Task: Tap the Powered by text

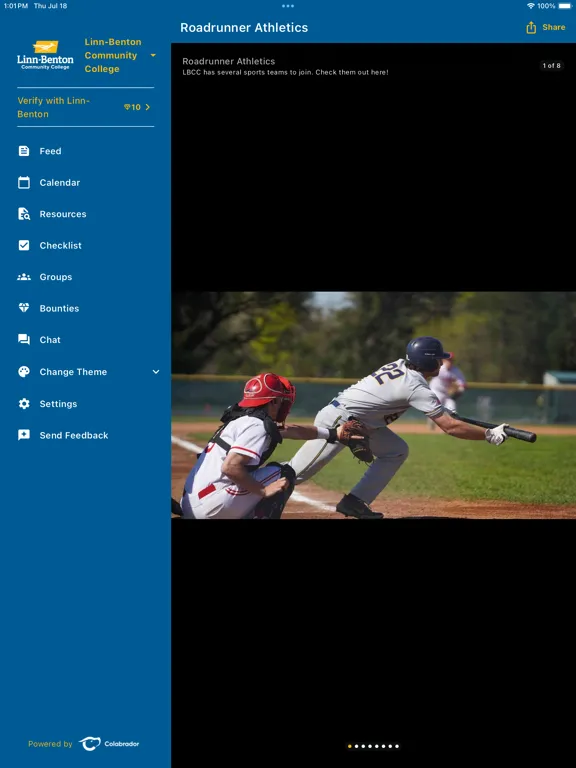Action: coord(50,744)
